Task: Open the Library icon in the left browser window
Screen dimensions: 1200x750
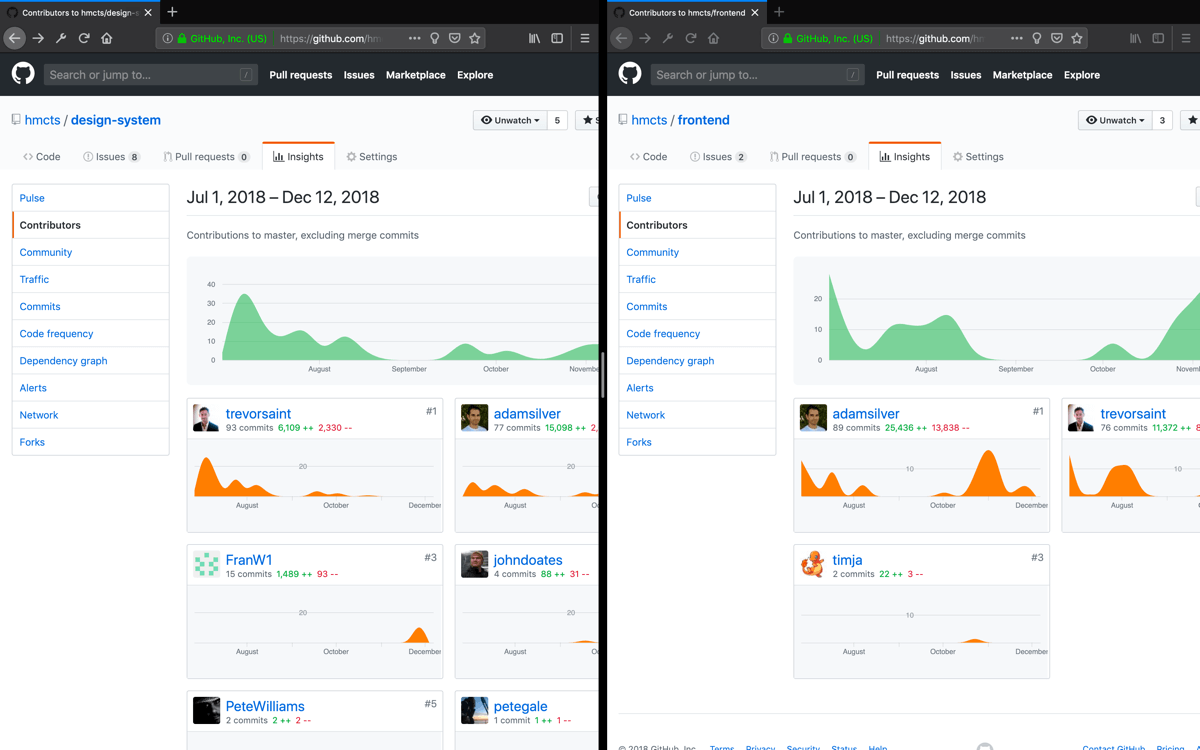Action: pos(535,38)
